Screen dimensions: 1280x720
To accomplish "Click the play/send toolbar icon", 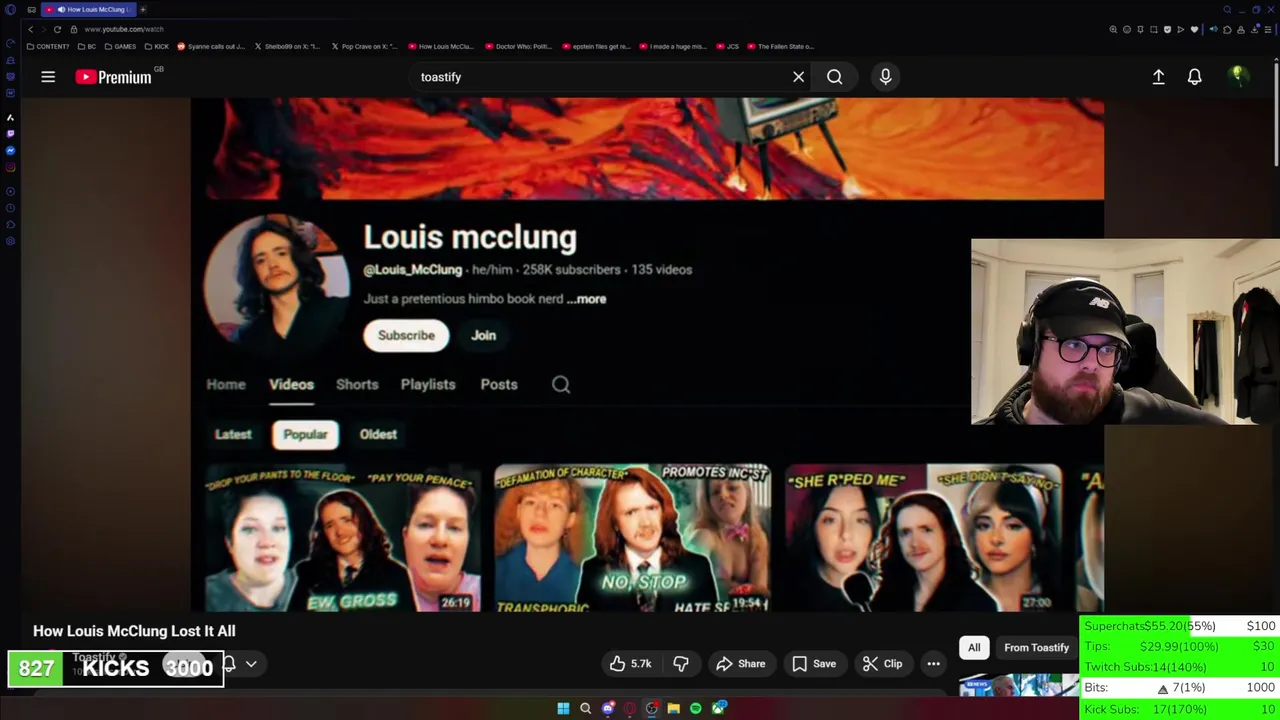I will (x=1180, y=29).
